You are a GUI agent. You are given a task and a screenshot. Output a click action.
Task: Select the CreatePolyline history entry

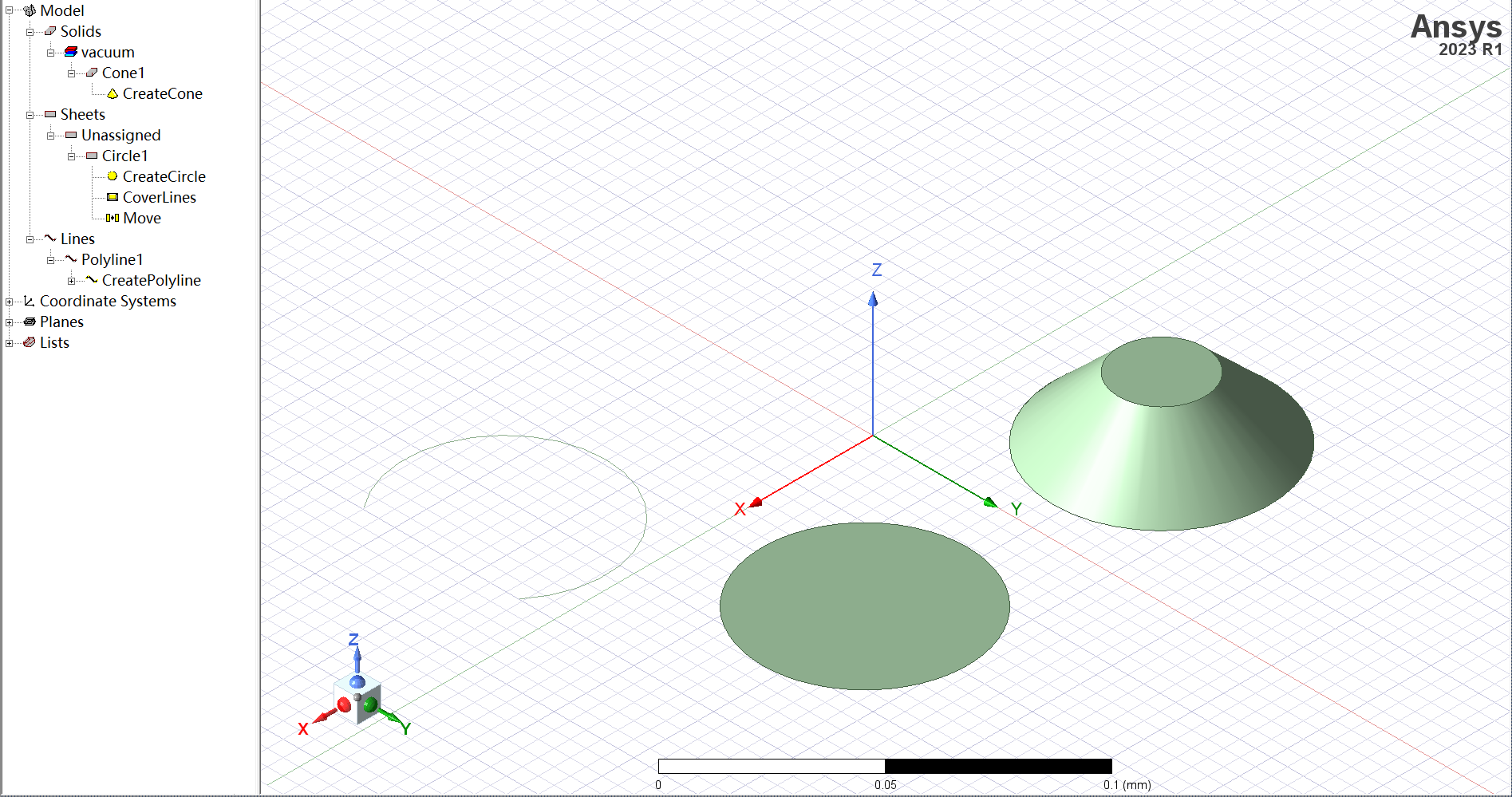point(152,280)
